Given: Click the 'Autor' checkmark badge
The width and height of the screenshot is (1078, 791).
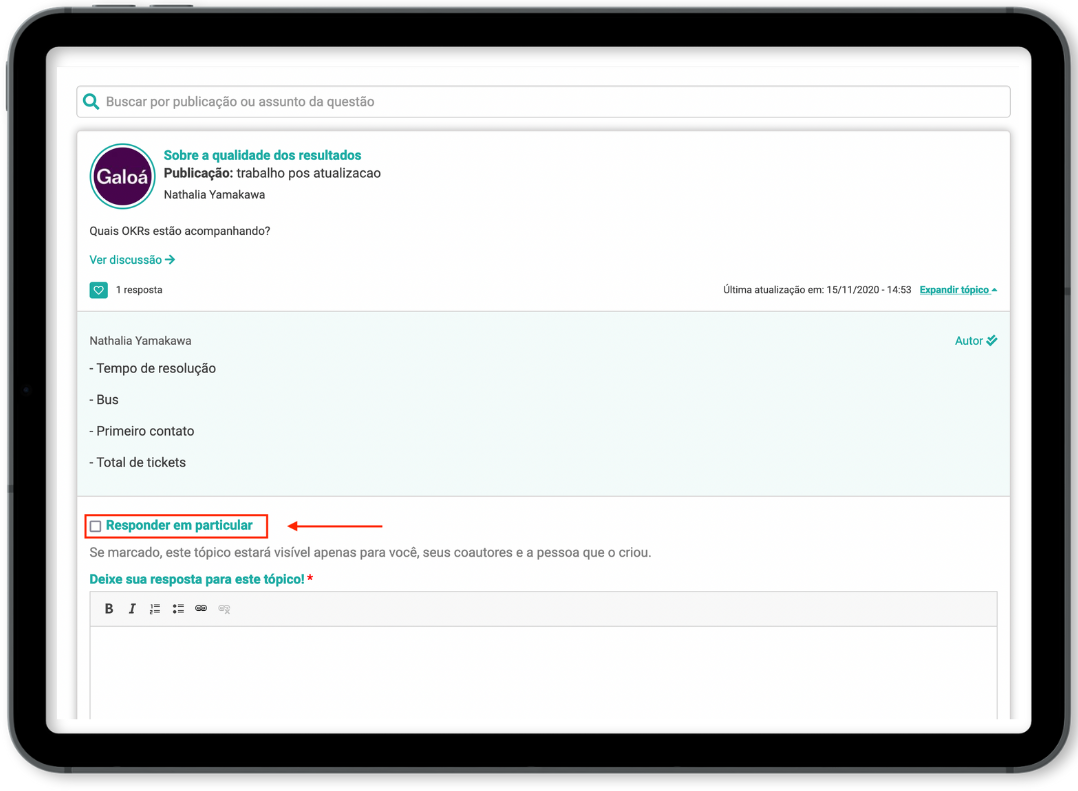Looking at the screenshot, I should click(976, 341).
